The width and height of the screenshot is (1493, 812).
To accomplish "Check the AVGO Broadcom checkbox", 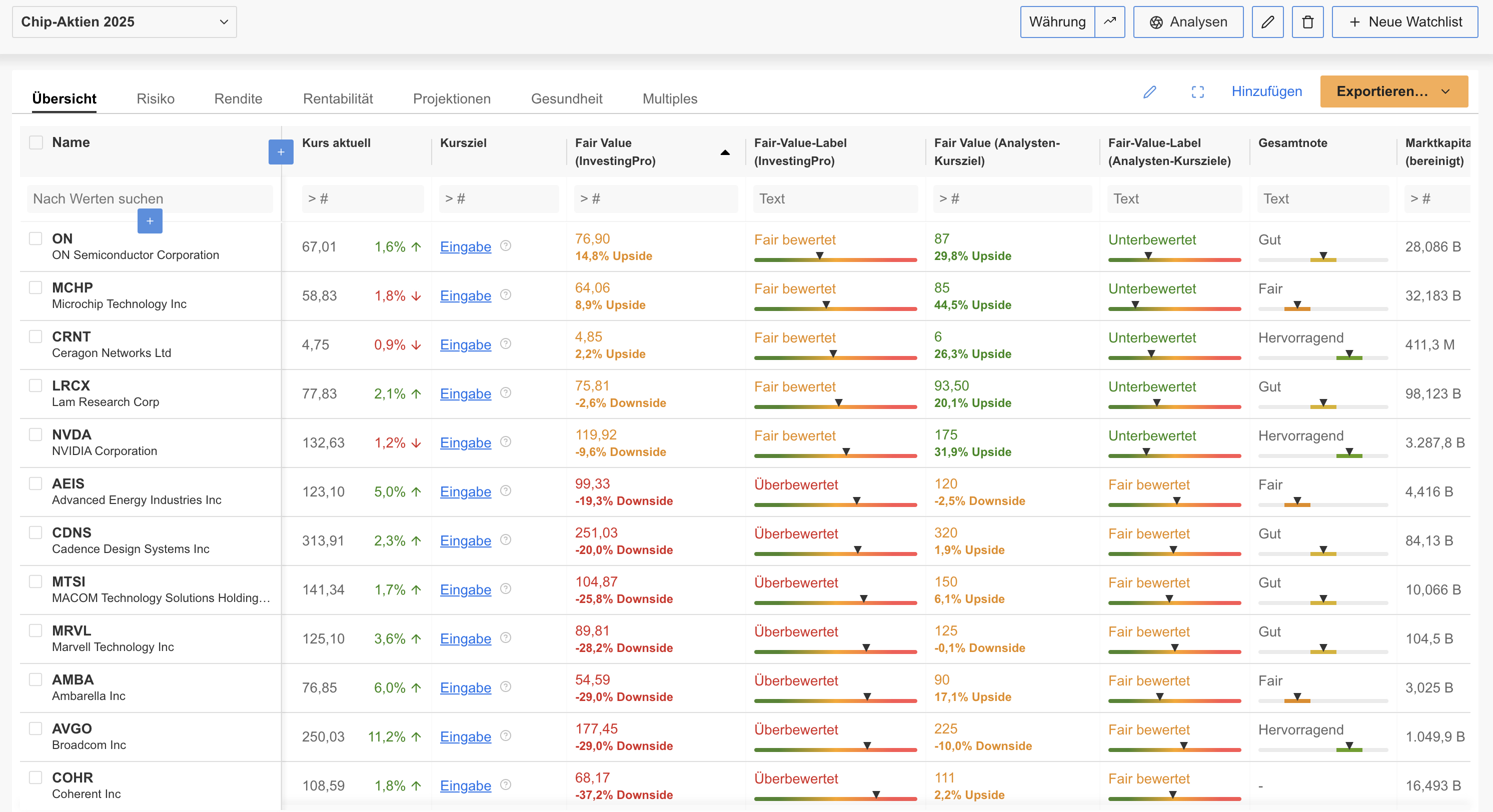I will (36, 728).
